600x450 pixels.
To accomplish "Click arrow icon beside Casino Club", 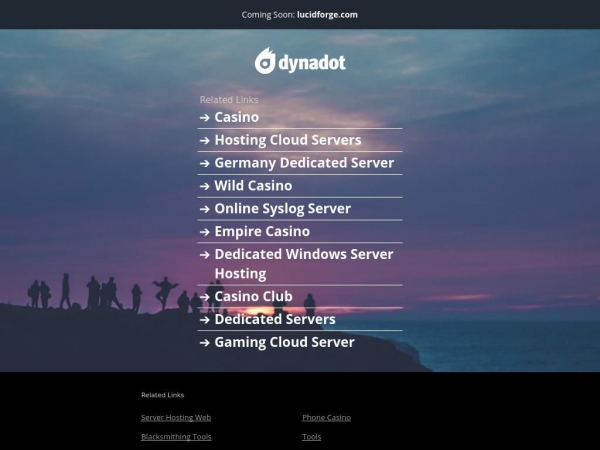I will (205, 297).
